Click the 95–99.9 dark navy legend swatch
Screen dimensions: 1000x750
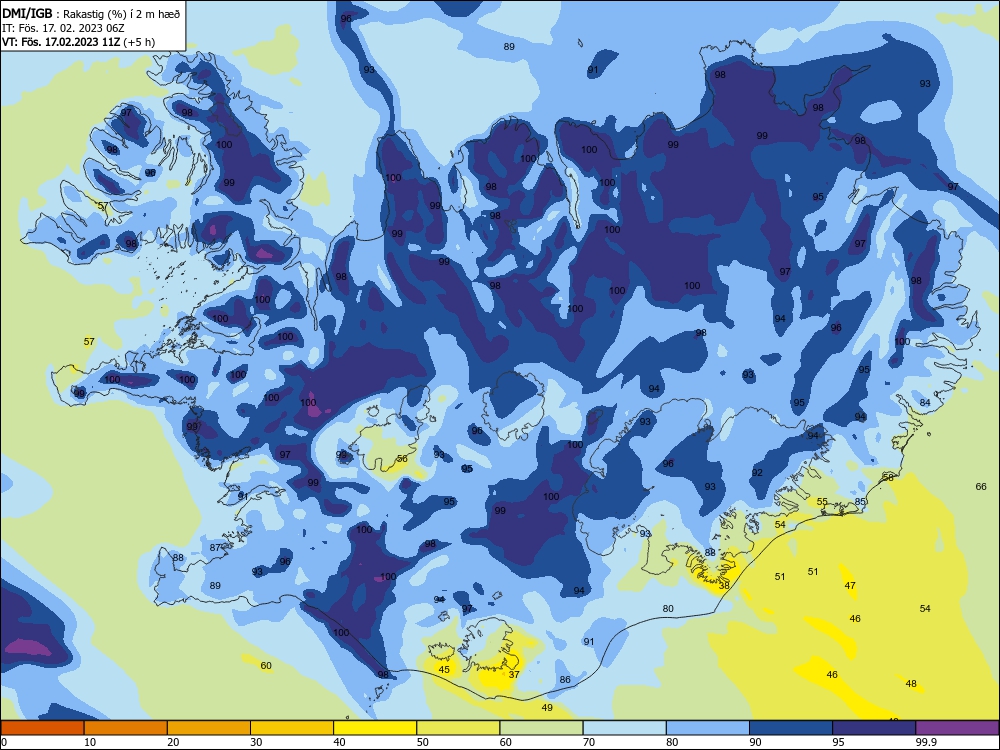tap(874, 728)
